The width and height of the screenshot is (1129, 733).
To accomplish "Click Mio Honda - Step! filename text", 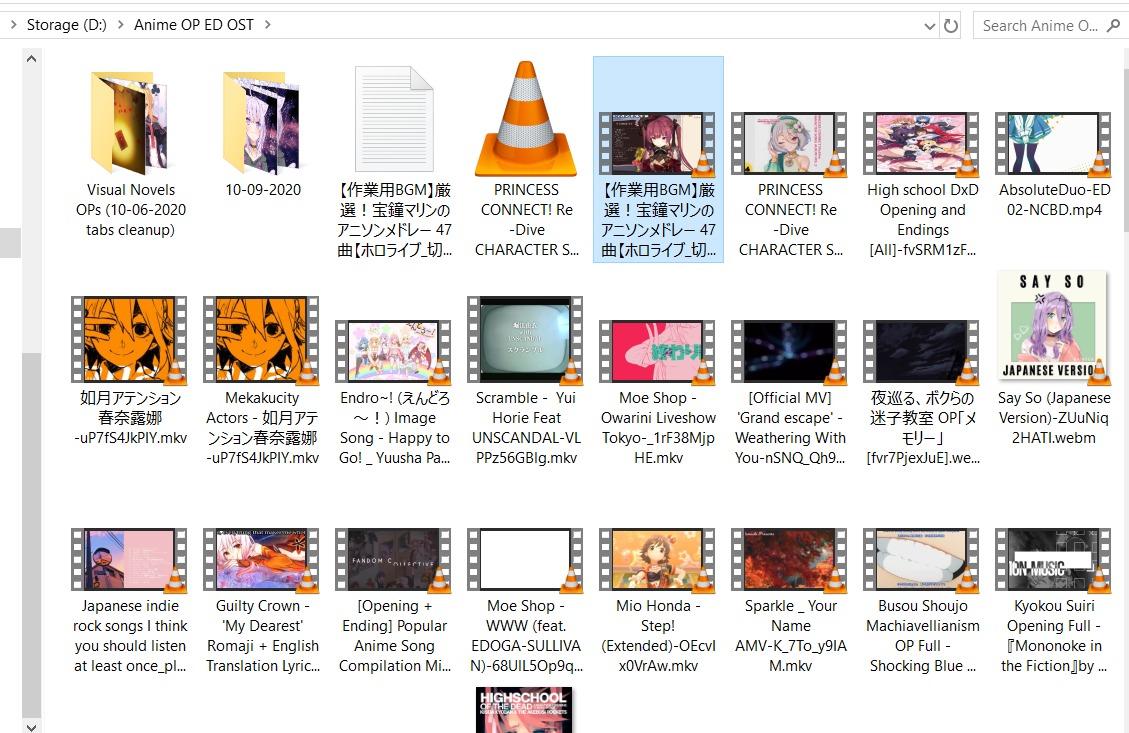I will point(658,636).
